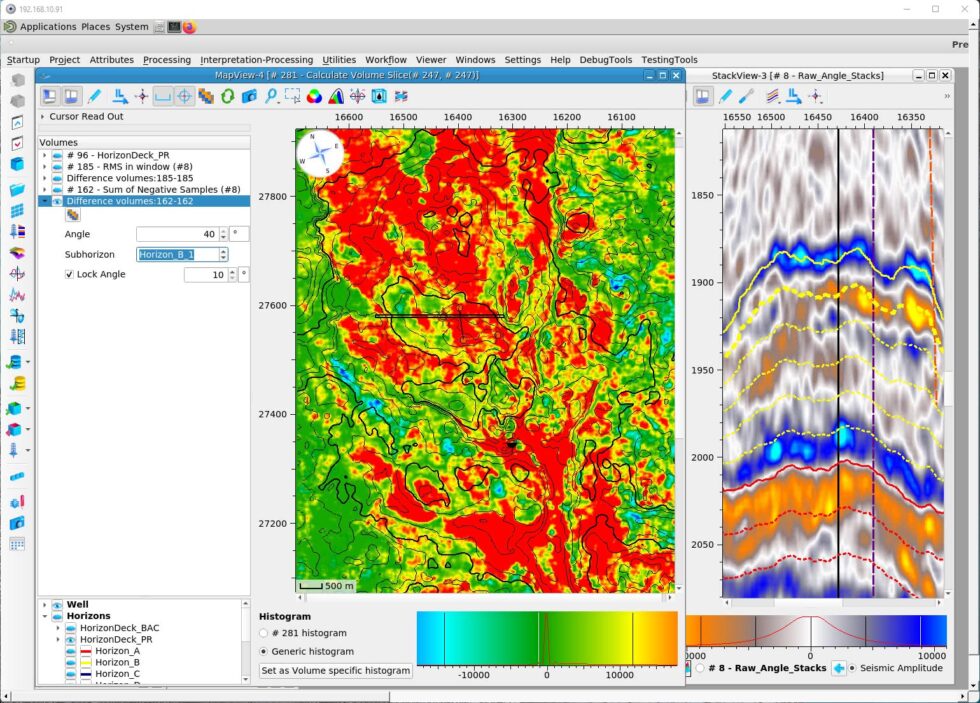This screenshot has height=703, width=980.
Task: Select the screwdriver tool in StackView-3 toolbar
Action: 747,96
